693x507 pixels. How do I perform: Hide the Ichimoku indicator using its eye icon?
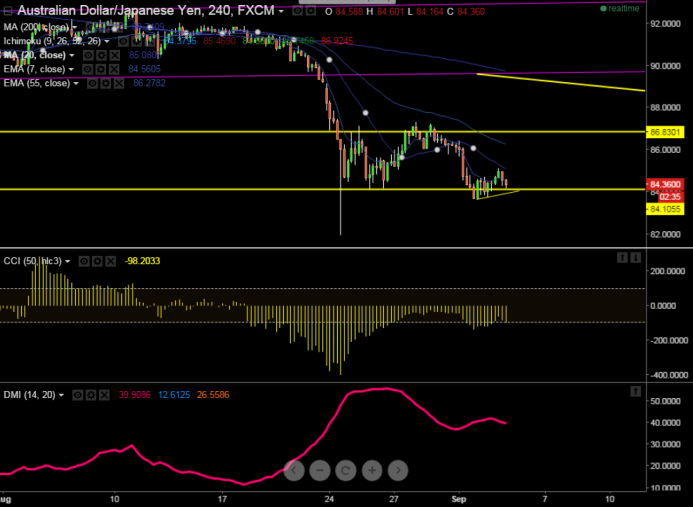pos(123,42)
